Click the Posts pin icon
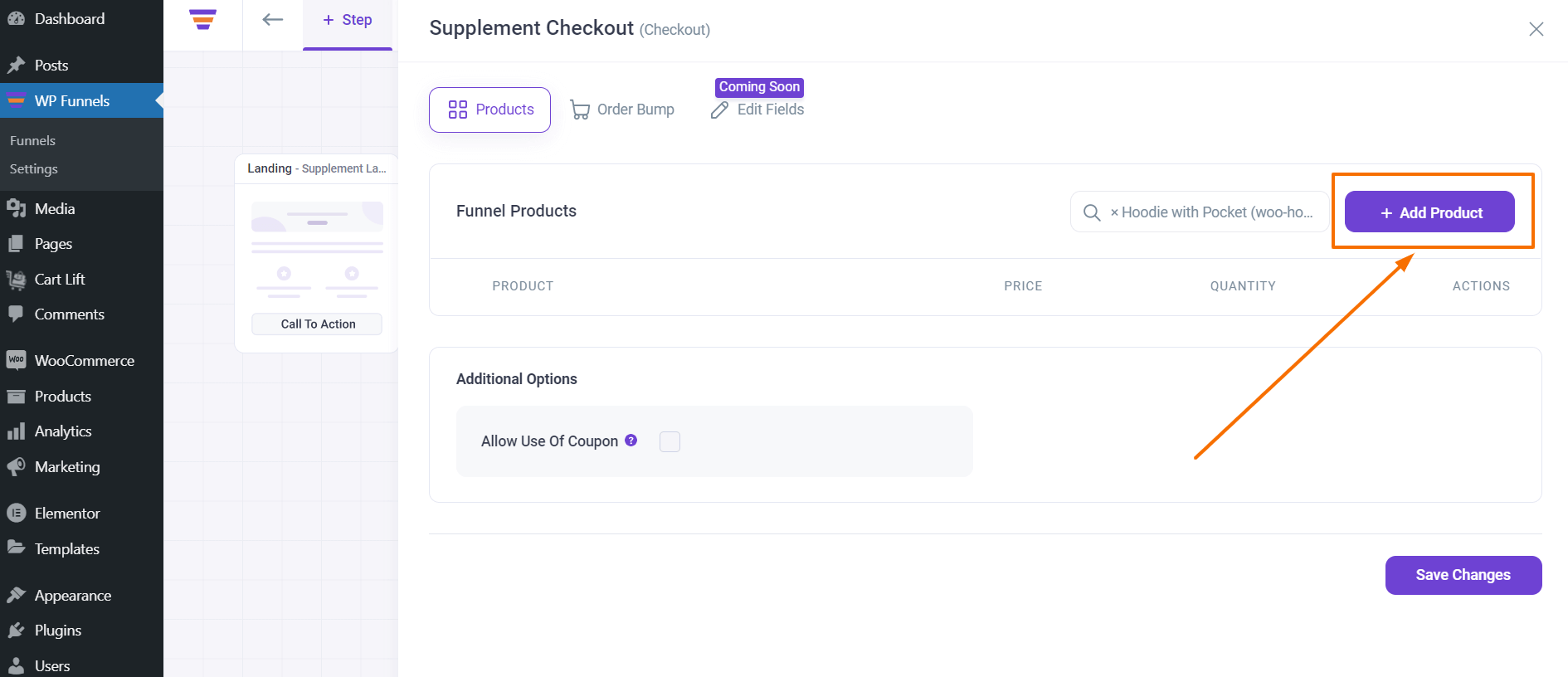 (x=16, y=65)
